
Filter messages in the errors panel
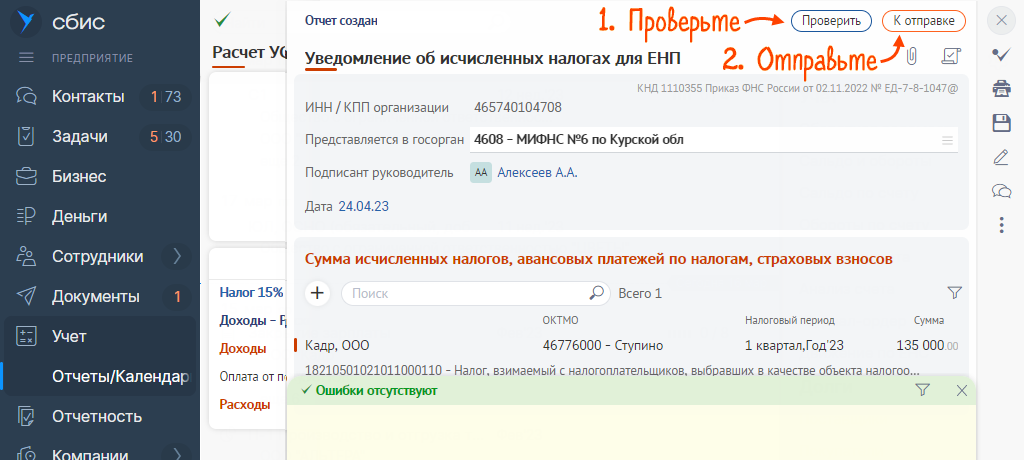(x=922, y=391)
